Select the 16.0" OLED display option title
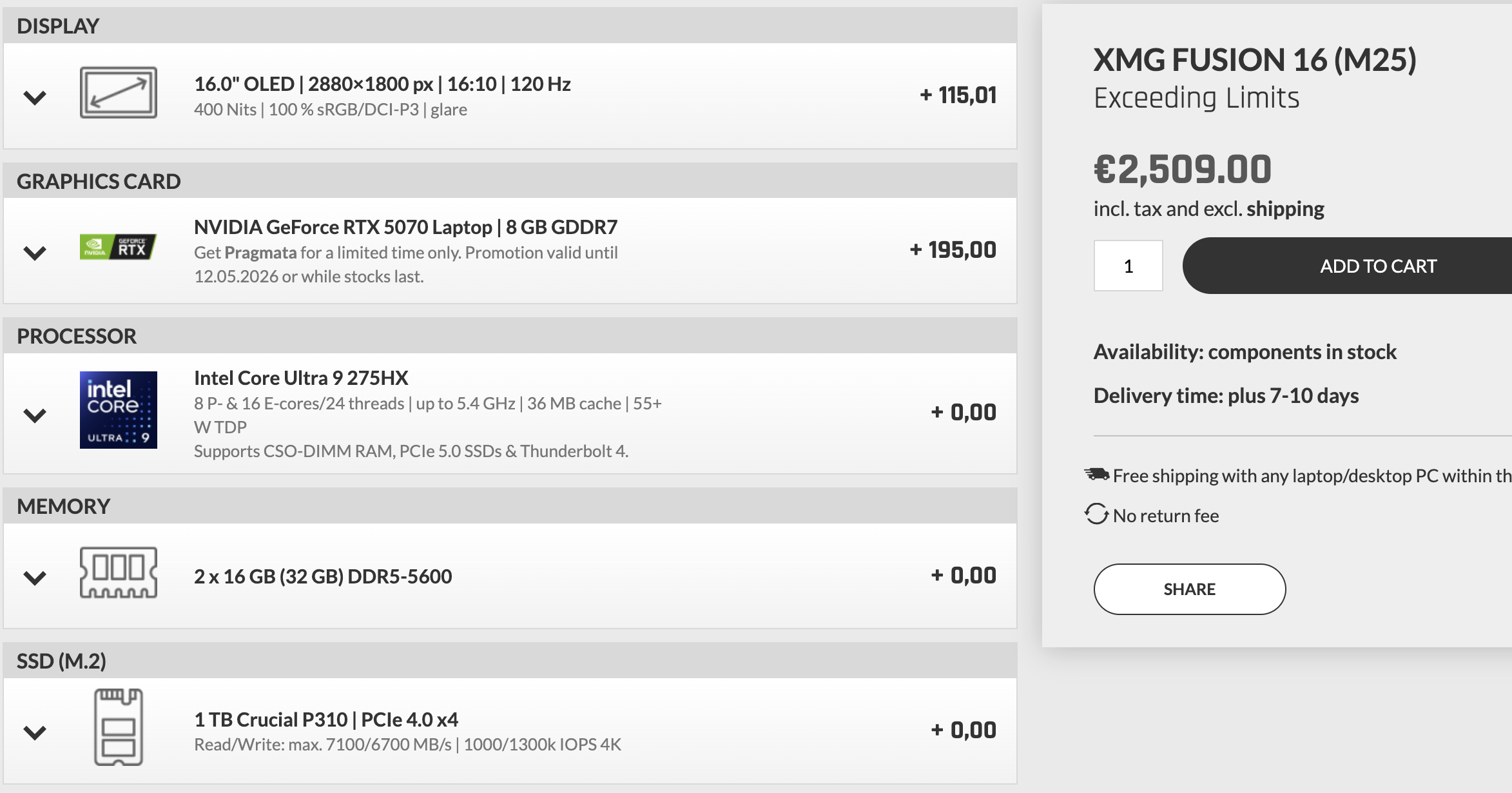The image size is (1512, 793). click(x=382, y=84)
